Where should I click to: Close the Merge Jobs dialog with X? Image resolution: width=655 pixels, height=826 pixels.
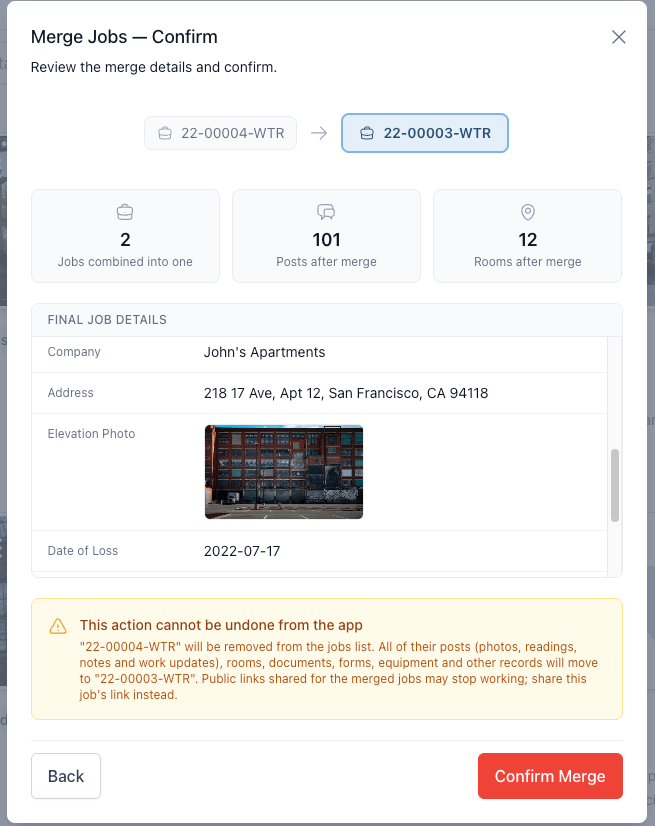click(619, 37)
